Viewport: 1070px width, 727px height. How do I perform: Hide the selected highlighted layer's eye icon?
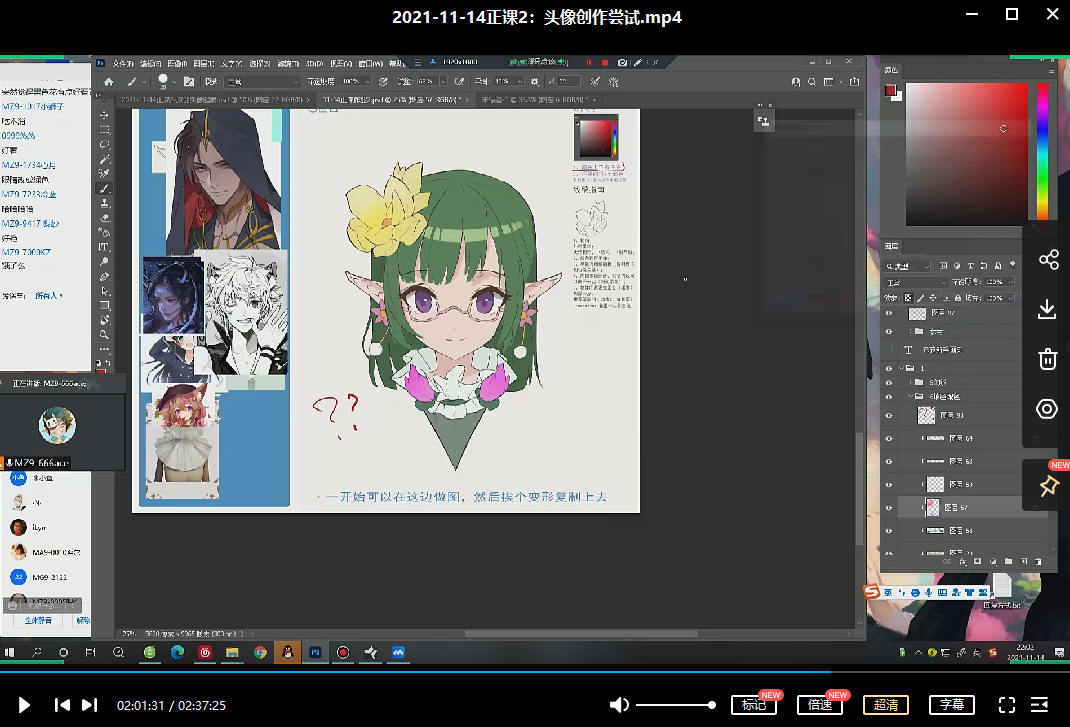coord(889,508)
